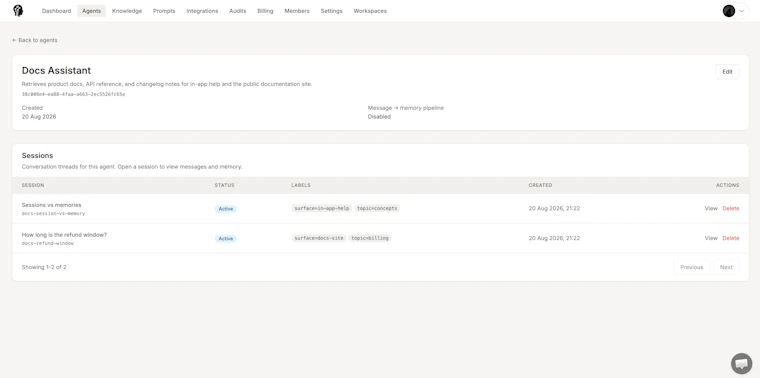
Task: Go to the Workspaces page
Action: 370,11
